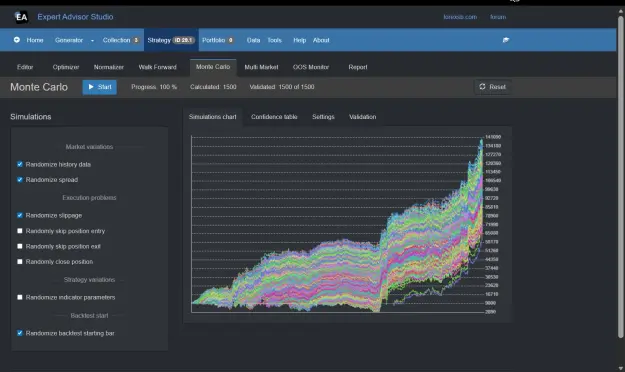The width and height of the screenshot is (625, 372).
Task: Uncheck Randomize history data
Action: pyautogui.click(x=20, y=164)
